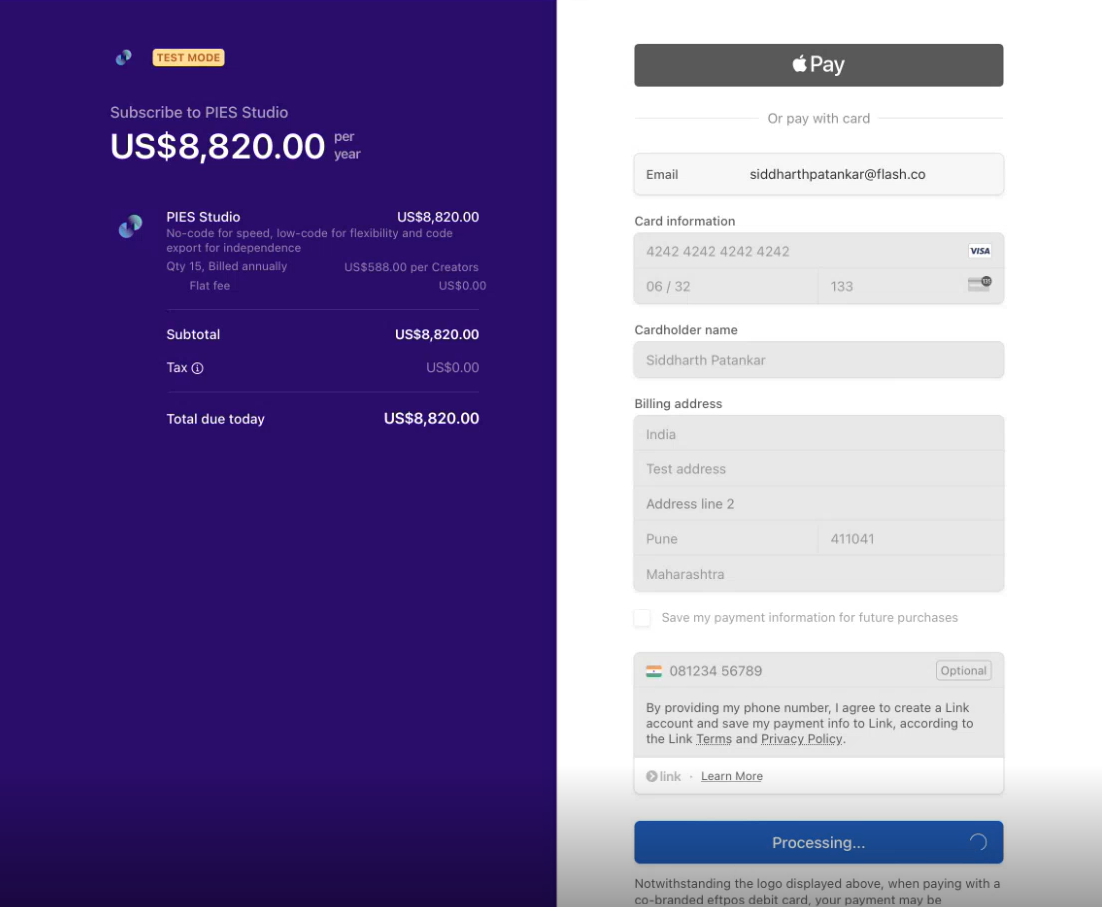The height and width of the screenshot is (907, 1102).
Task: Click the PIES Studio product icon
Action: pos(130,227)
